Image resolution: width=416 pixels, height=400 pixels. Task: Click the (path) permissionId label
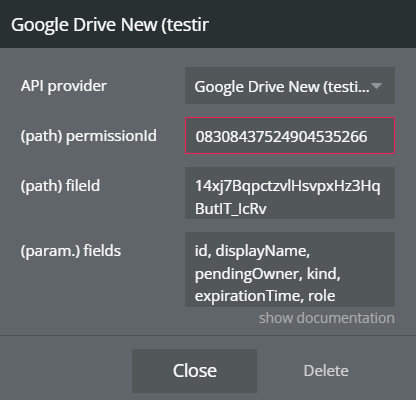[89, 136]
